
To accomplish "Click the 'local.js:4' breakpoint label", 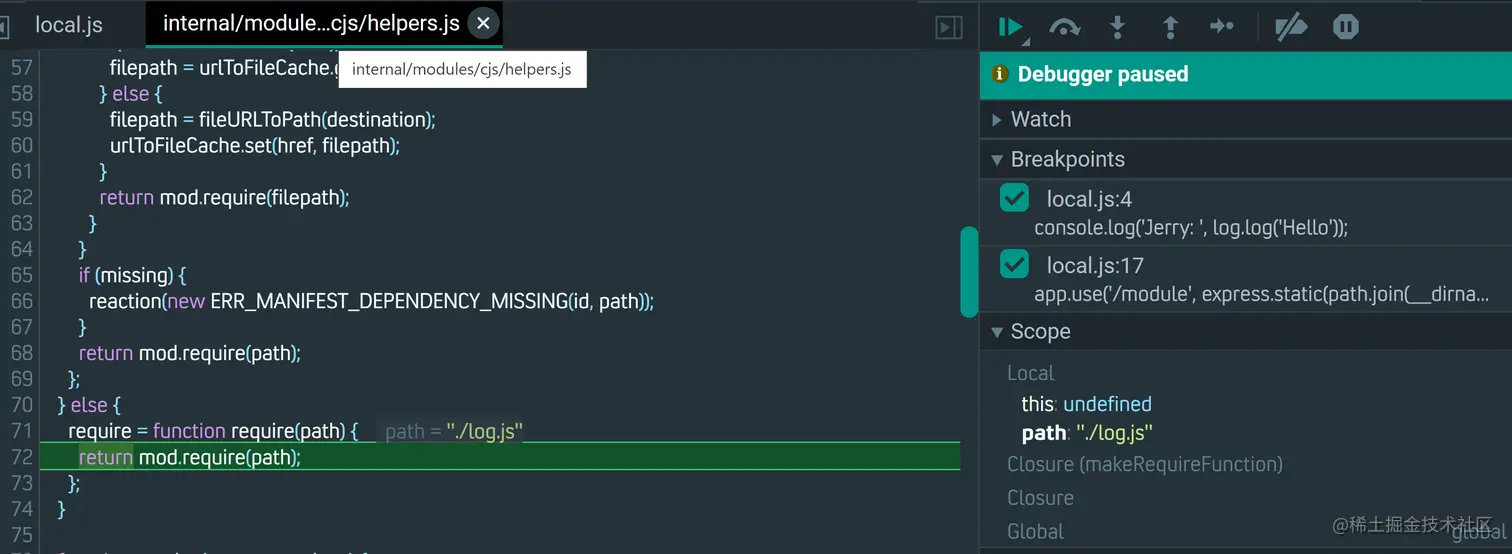I will click(1089, 199).
